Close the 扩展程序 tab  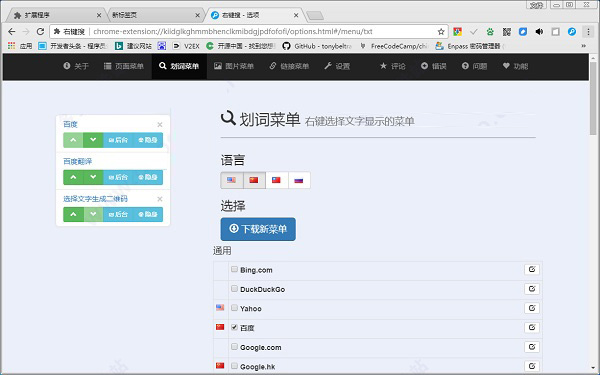(99, 15)
